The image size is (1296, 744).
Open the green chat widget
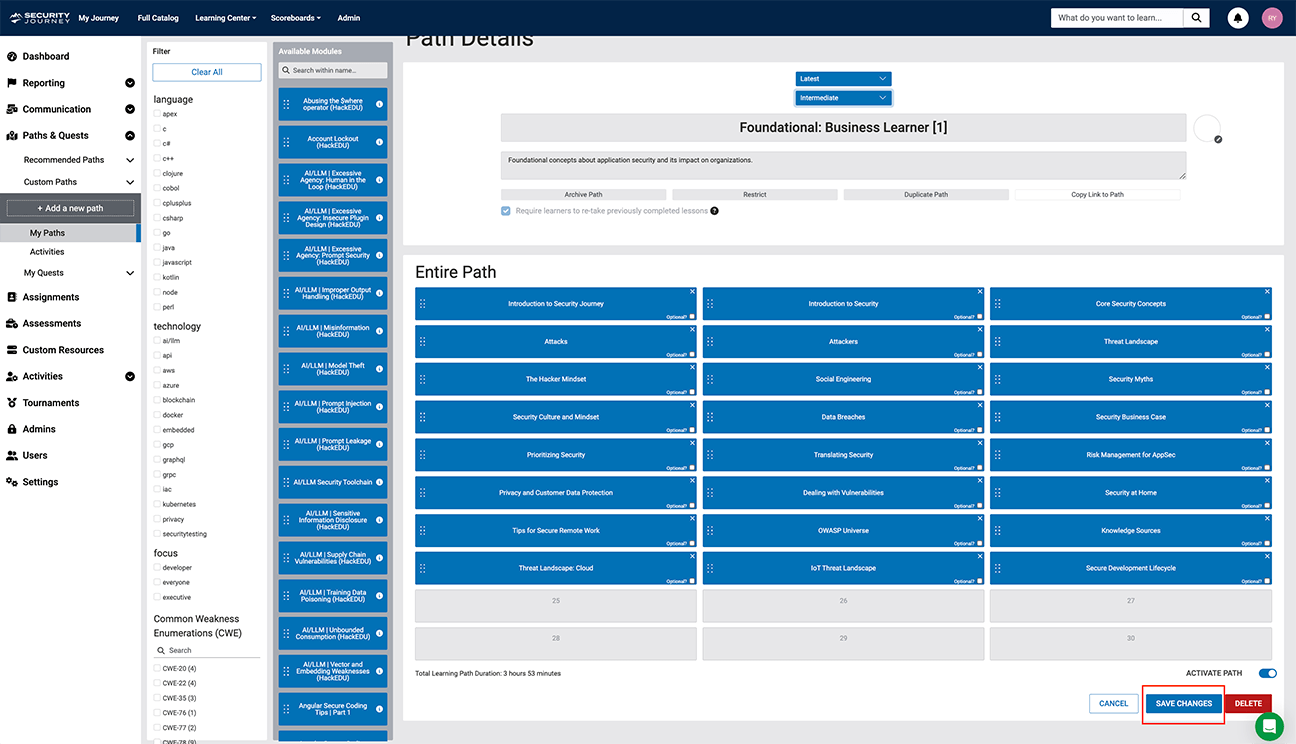tap(1269, 727)
